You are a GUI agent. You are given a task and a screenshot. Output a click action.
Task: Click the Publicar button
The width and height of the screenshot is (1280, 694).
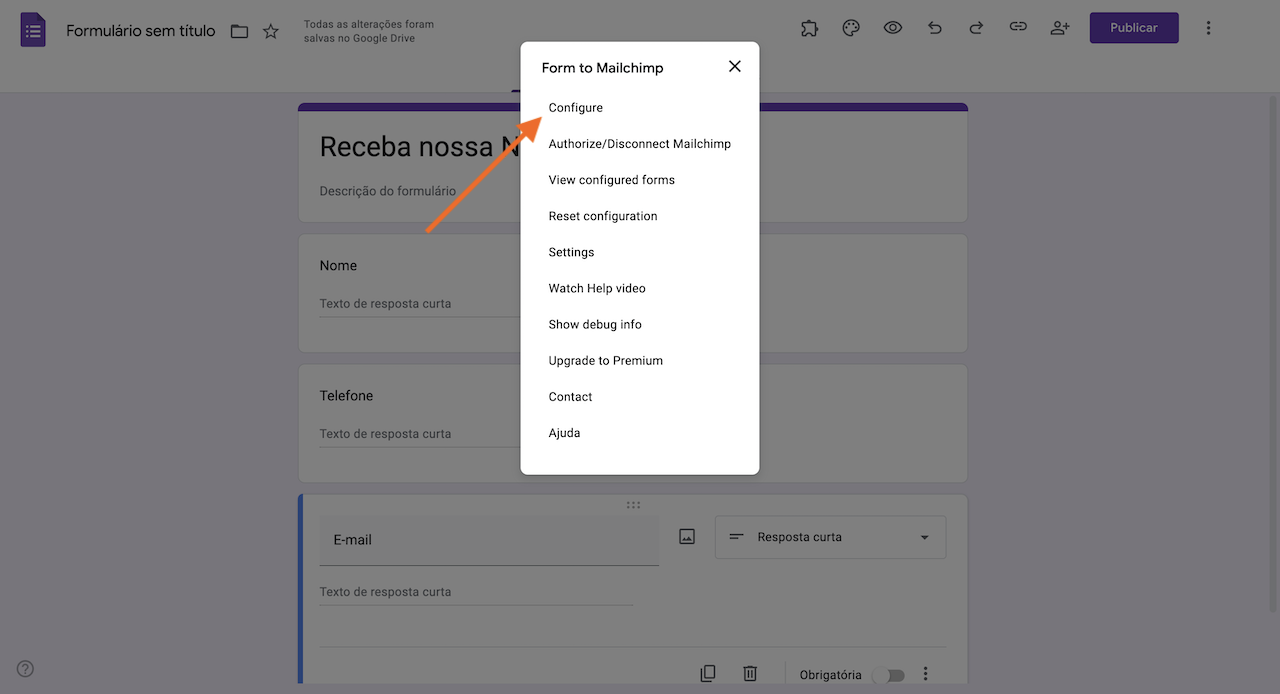click(1134, 28)
